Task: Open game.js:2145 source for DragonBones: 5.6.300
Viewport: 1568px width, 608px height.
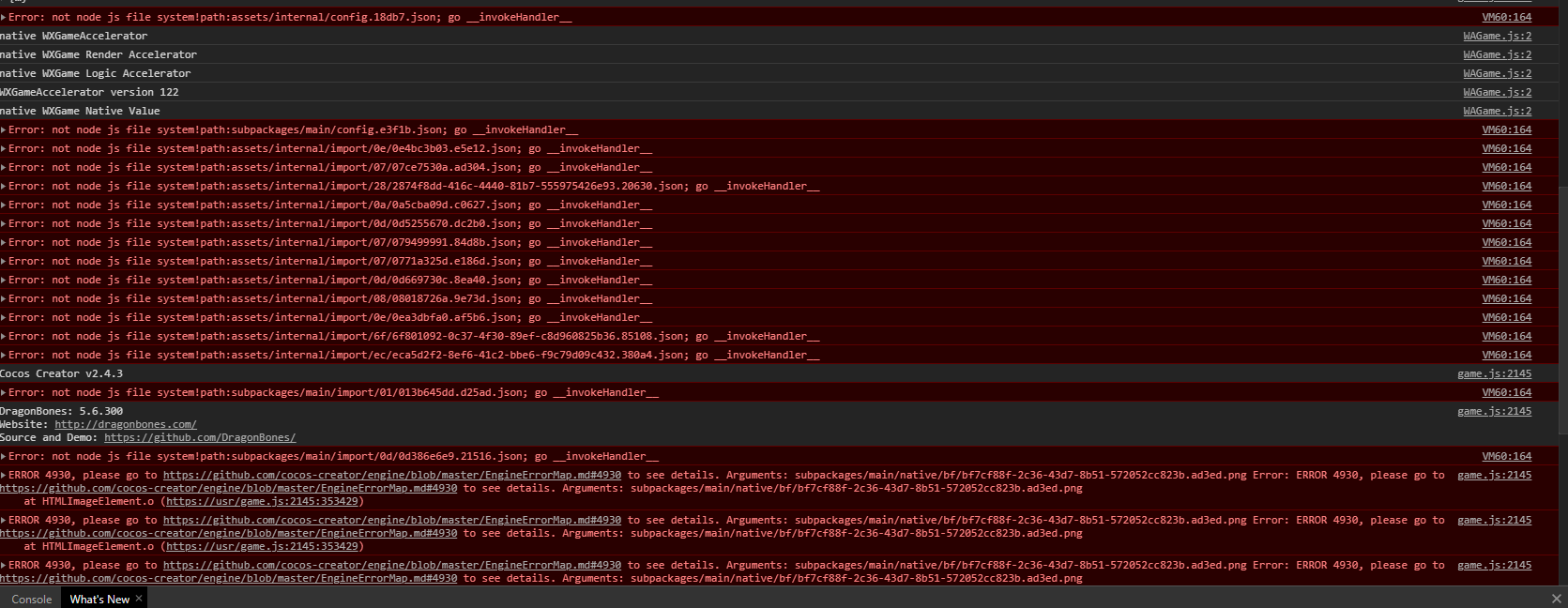Action: [1494, 411]
